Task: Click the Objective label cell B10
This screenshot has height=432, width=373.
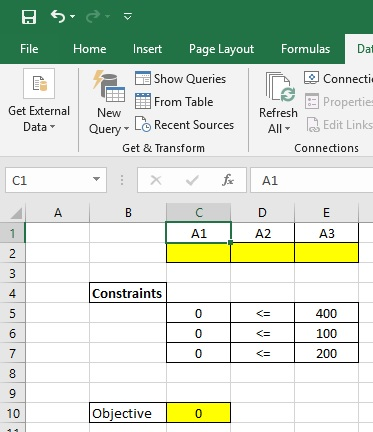Action: (x=128, y=413)
